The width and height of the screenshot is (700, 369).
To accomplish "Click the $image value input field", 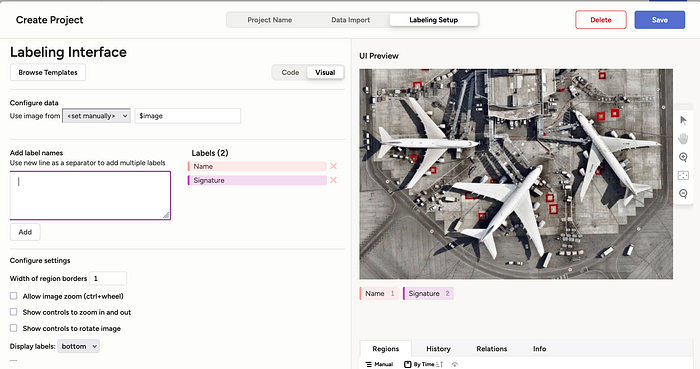I will click(x=188, y=116).
